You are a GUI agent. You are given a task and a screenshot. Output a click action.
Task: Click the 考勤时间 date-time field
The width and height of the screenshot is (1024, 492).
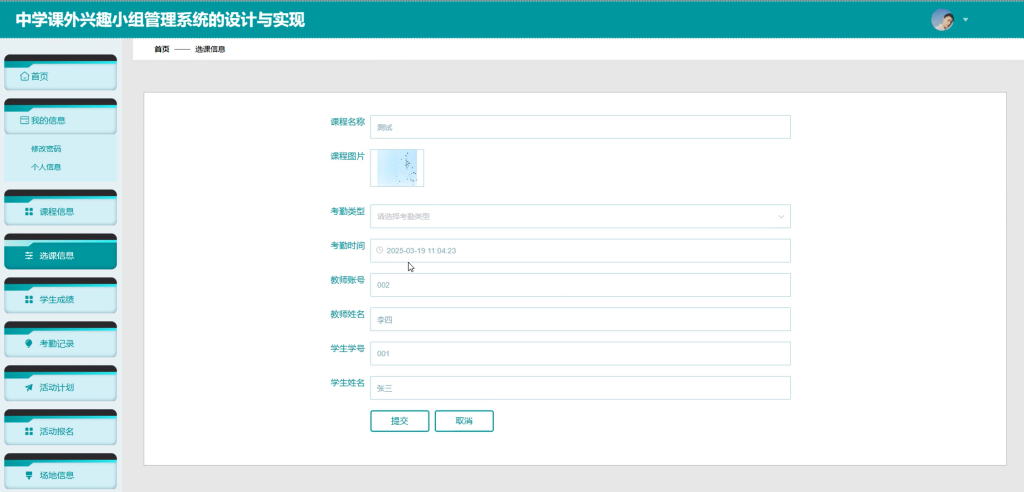581,251
